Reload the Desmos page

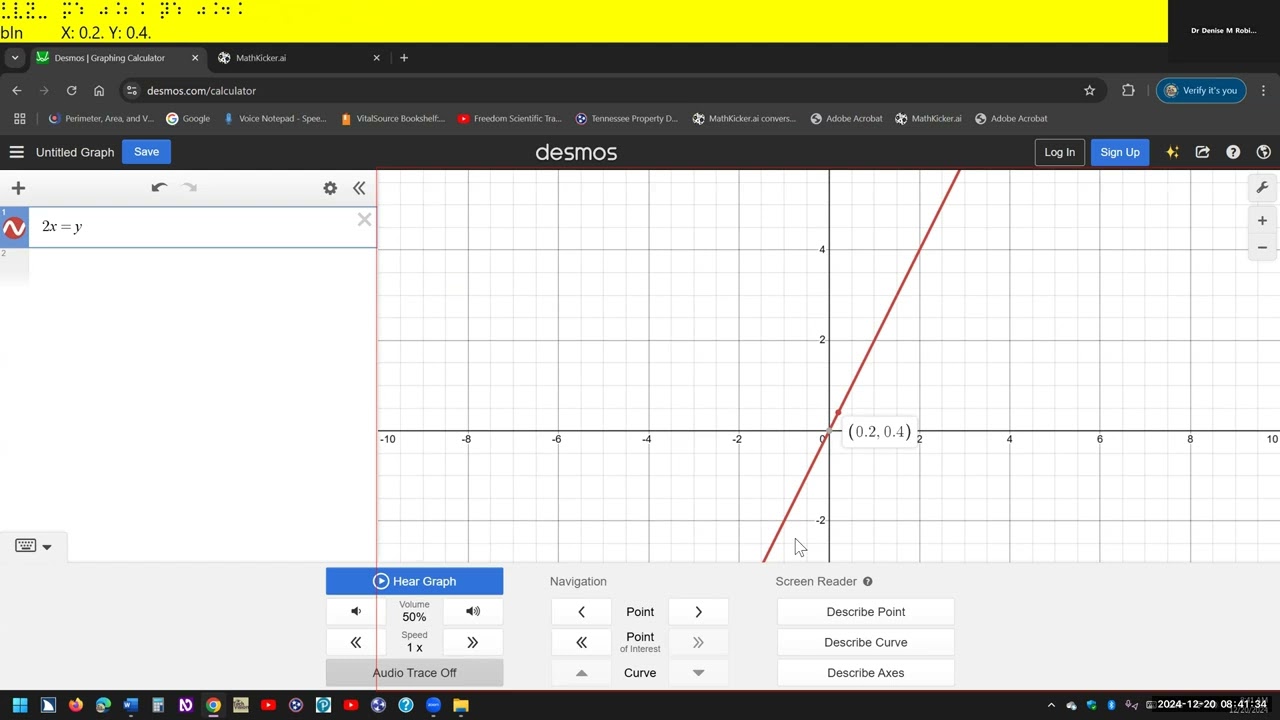tap(71, 90)
